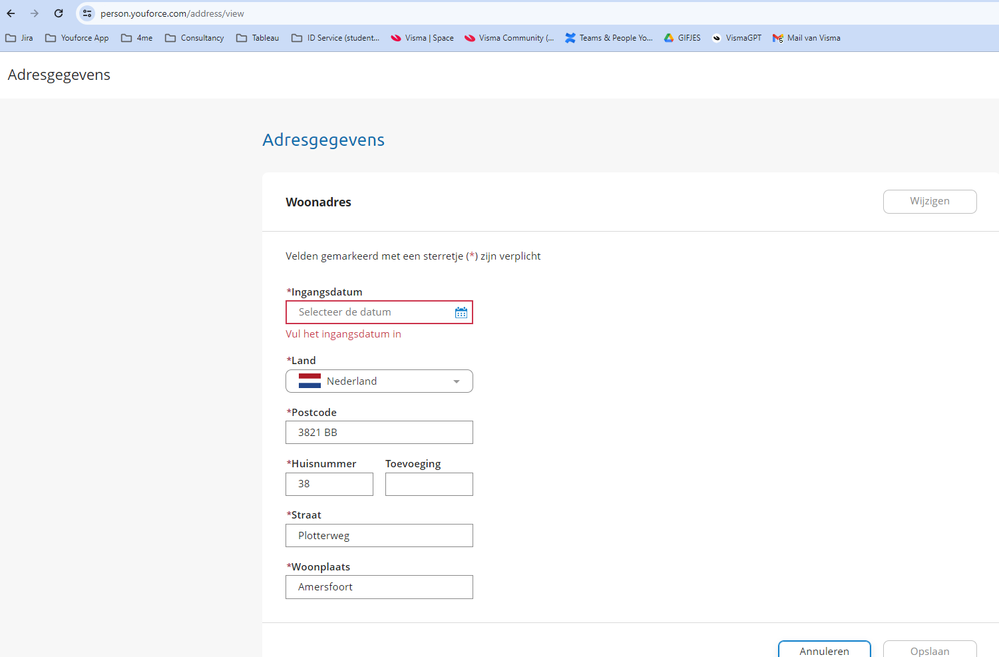The height and width of the screenshot is (657, 999).
Task: Click the error text 'Vul het ingangsdatum in'
Action: click(x=343, y=334)
